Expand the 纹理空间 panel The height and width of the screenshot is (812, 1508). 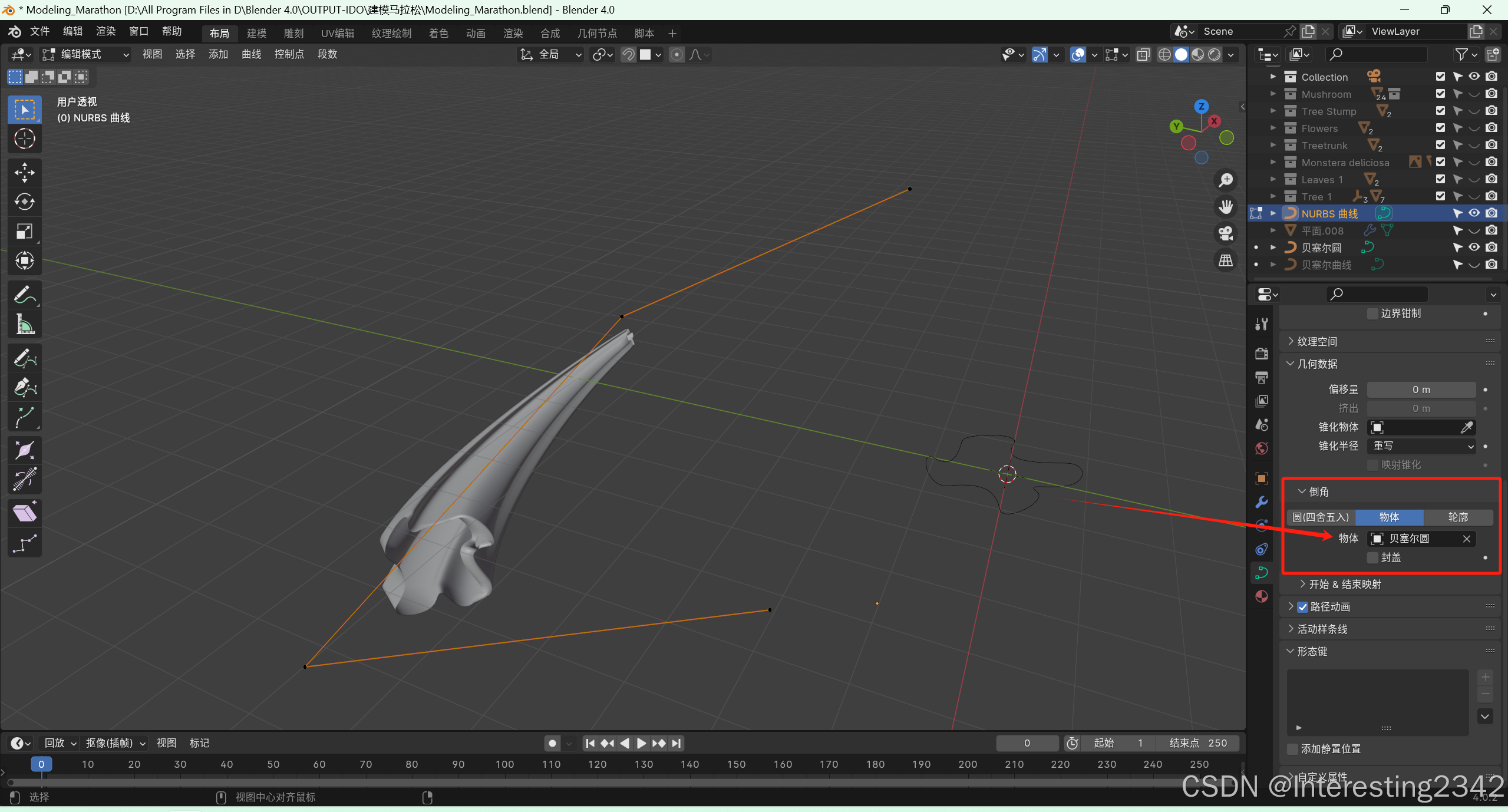1316,342
